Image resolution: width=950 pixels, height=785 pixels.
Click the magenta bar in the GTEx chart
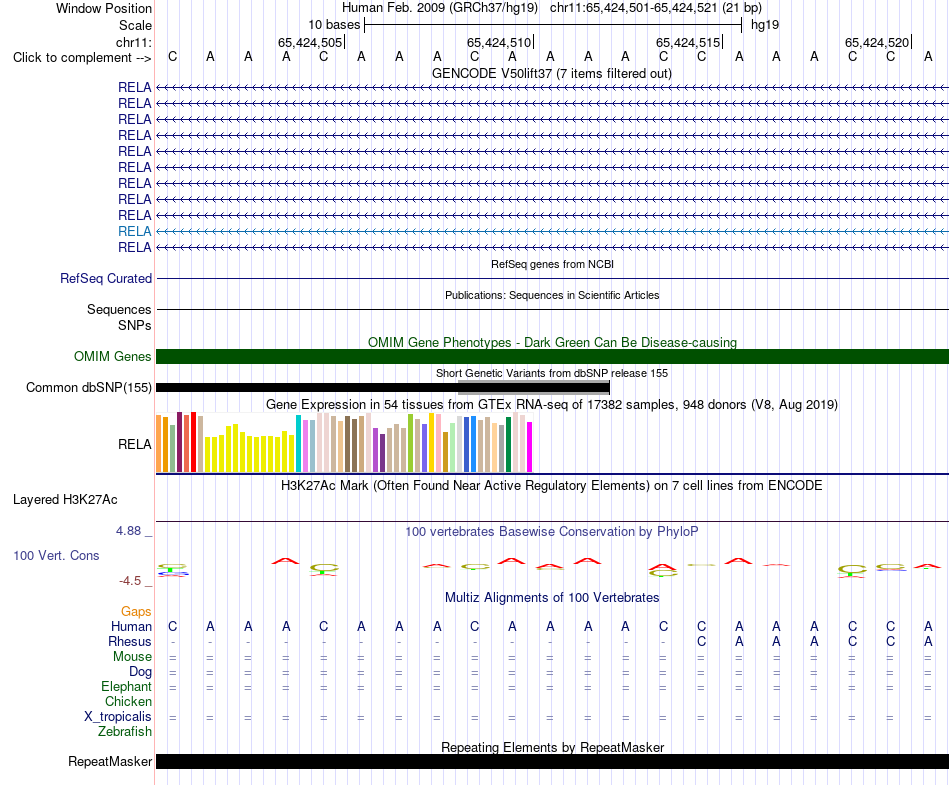[x=530, y=447]
